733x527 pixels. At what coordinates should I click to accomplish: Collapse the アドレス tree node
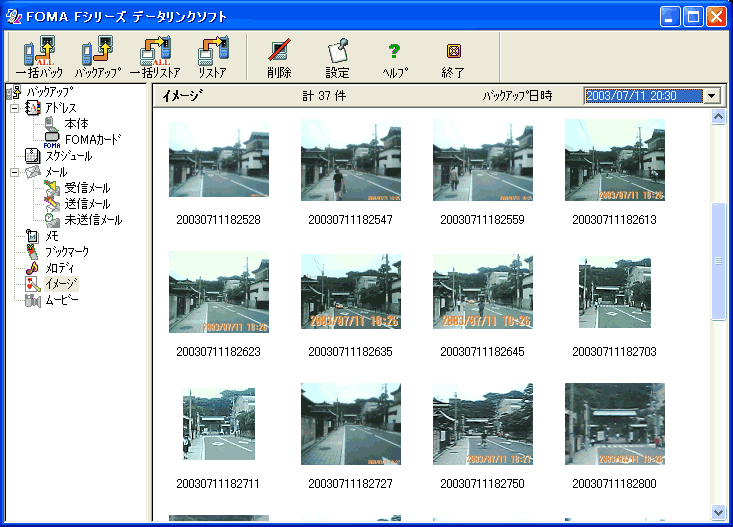(15, 108)
